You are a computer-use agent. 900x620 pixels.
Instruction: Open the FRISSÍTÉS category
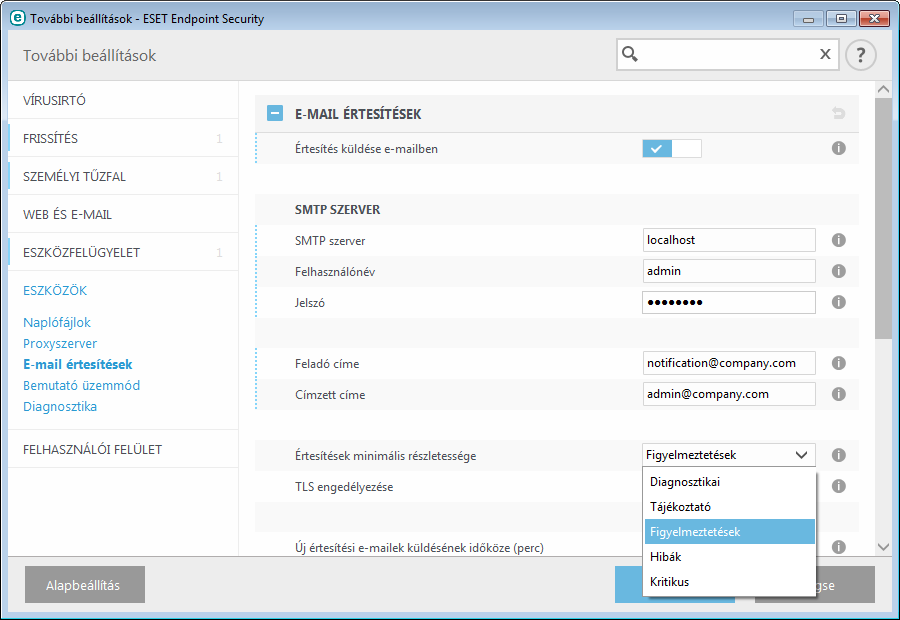123,138
